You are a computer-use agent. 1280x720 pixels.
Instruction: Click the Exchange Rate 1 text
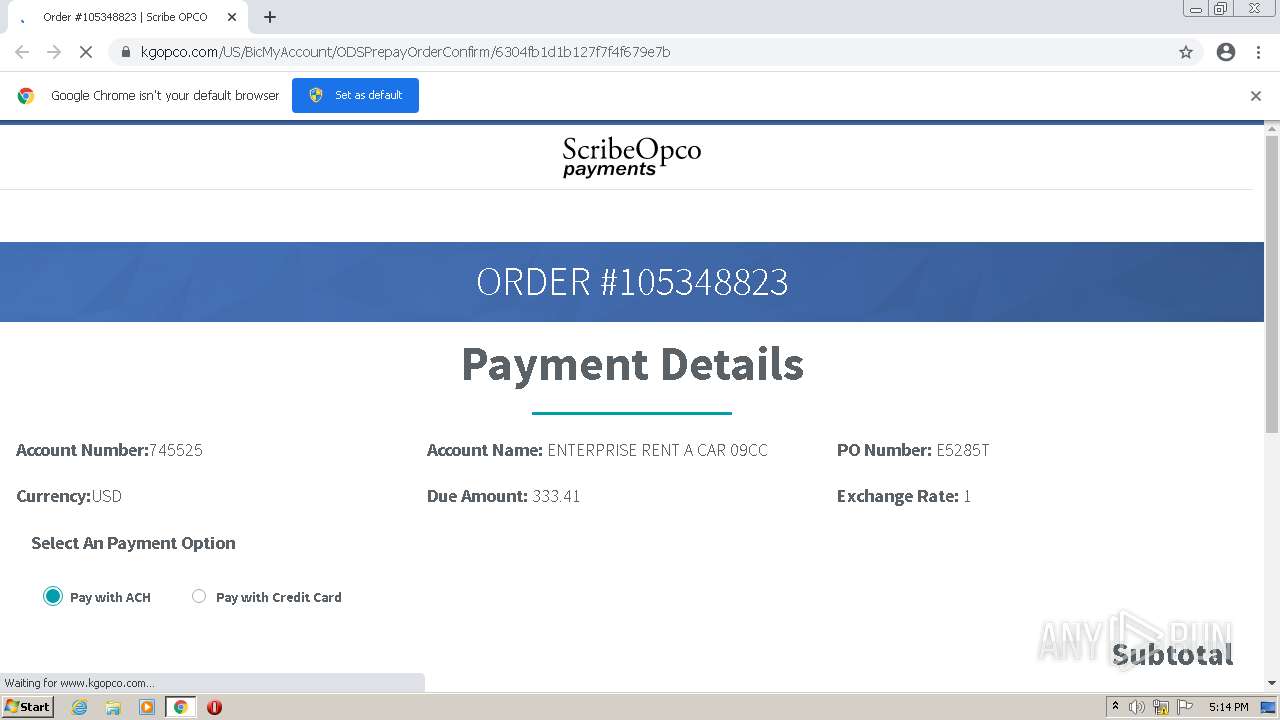(x=904, y=496)
